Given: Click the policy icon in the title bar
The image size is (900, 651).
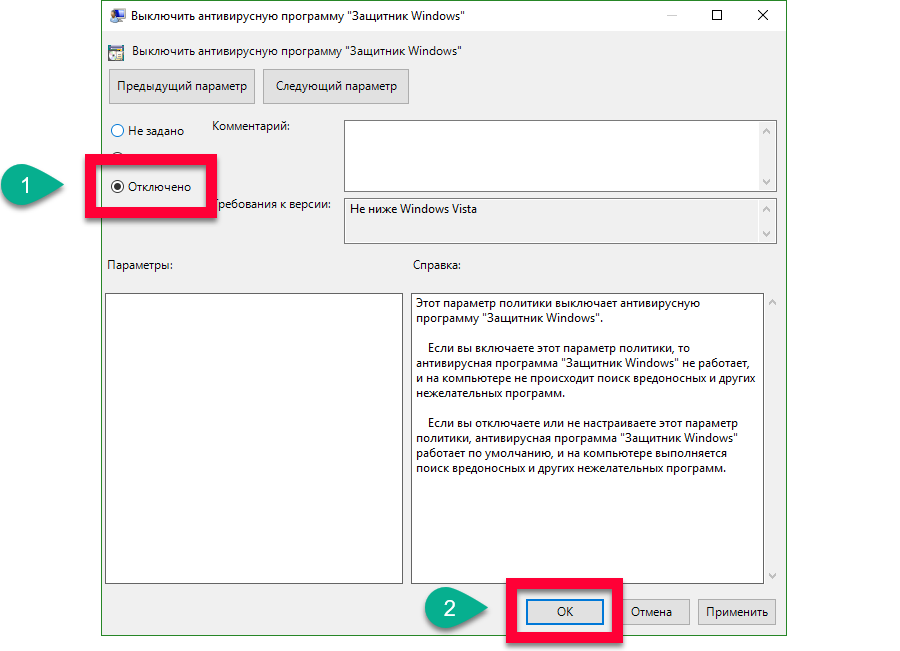Looking at the screenshot, I should coord(116,16).
